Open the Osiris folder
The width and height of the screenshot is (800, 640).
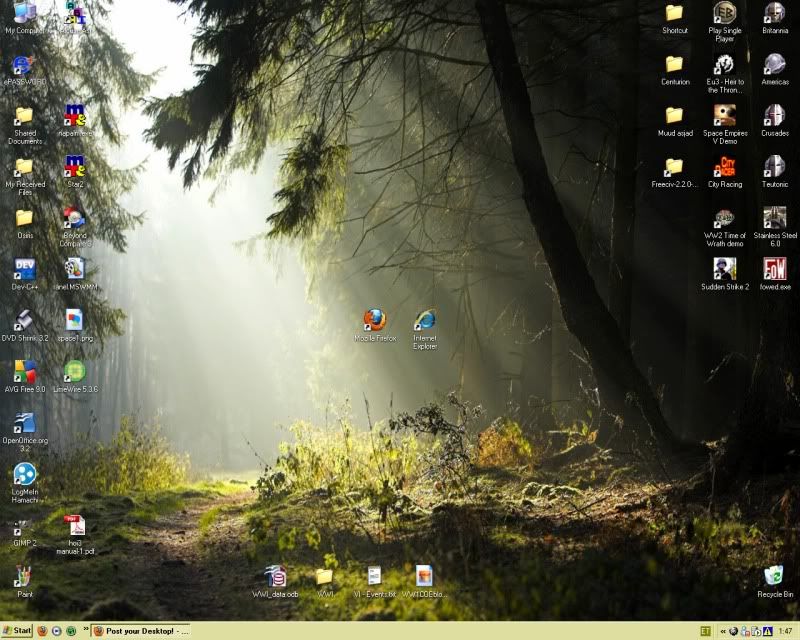(24, 224)
